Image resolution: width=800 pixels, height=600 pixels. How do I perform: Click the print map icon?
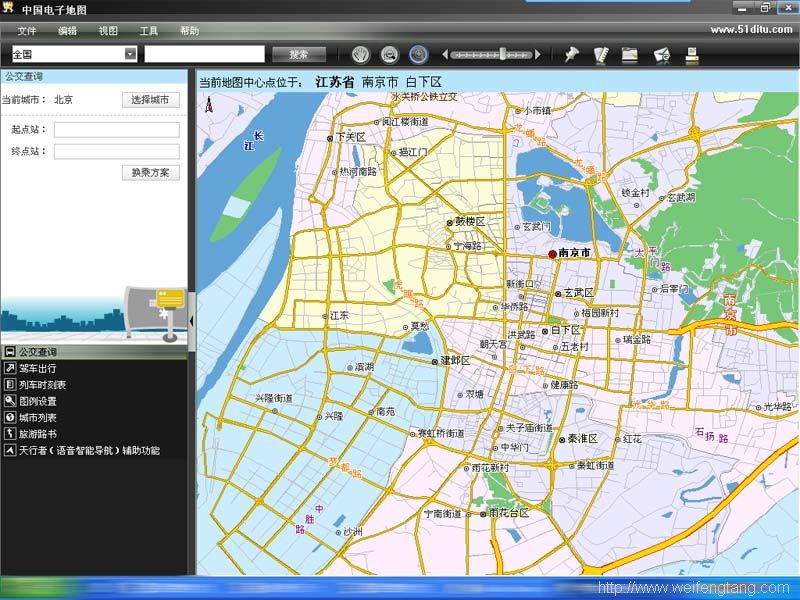point(692,55)
